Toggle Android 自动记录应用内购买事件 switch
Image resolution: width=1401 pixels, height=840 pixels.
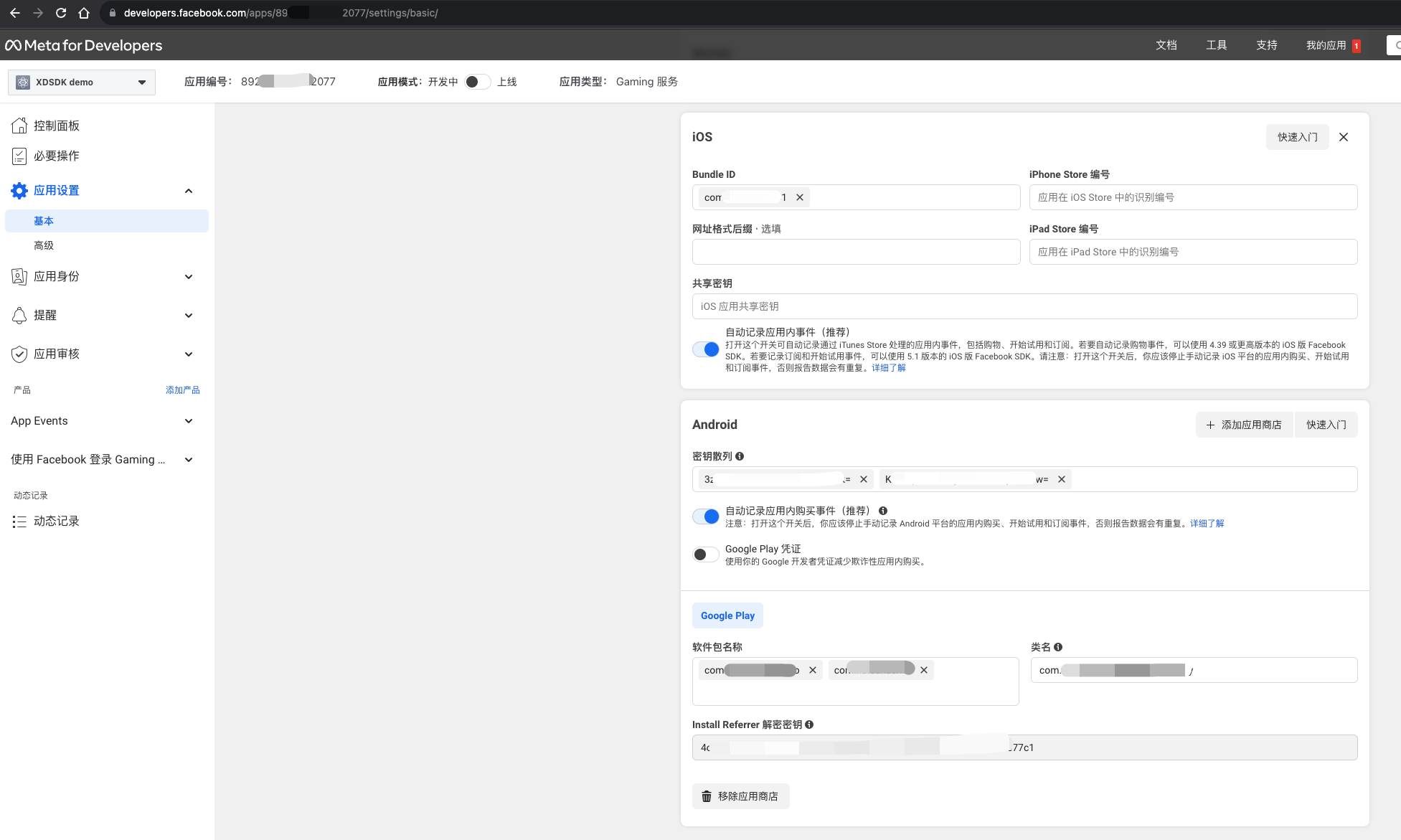click(x=706, y=516)
